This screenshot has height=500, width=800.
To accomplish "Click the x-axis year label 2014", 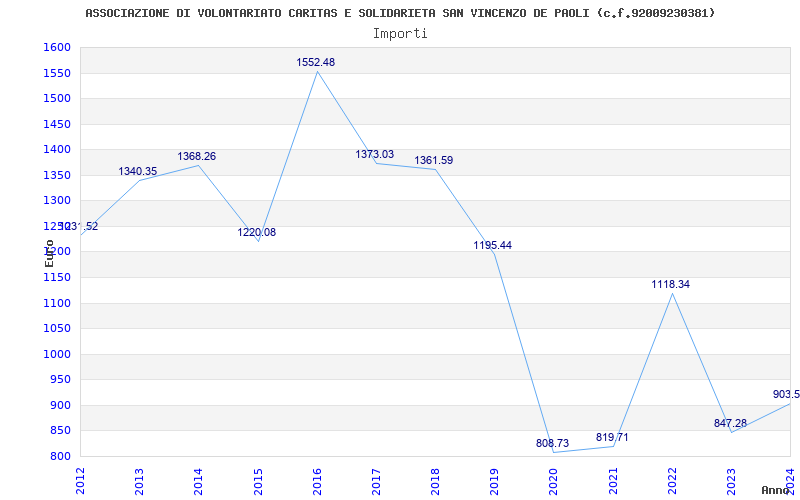I will pyautogui.click(x=198, y=481).
